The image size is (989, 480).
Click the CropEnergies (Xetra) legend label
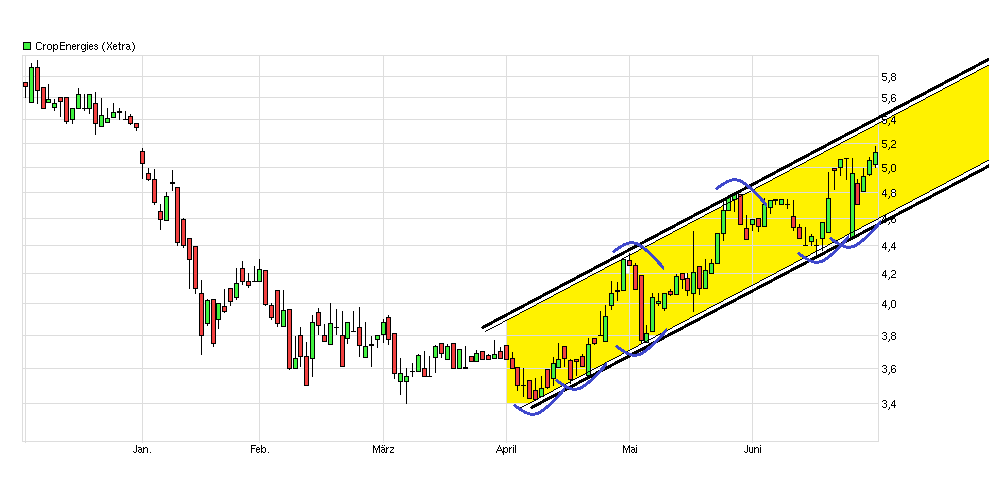coord(85,46)
